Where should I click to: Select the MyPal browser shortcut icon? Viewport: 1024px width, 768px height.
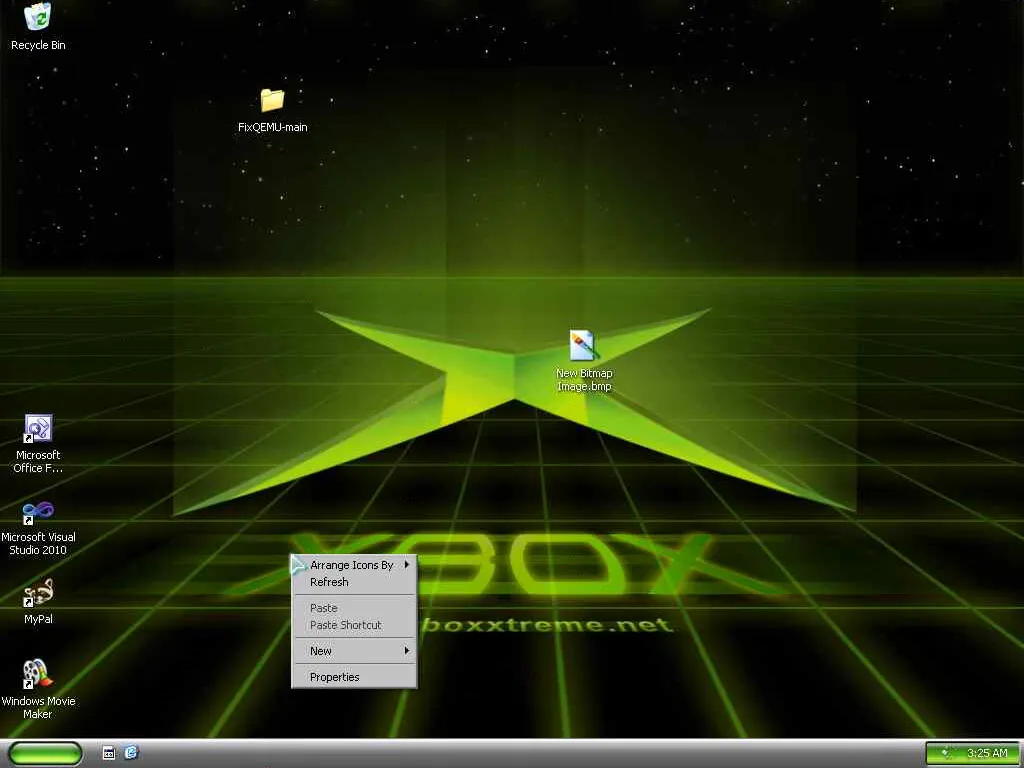(38, 593)
